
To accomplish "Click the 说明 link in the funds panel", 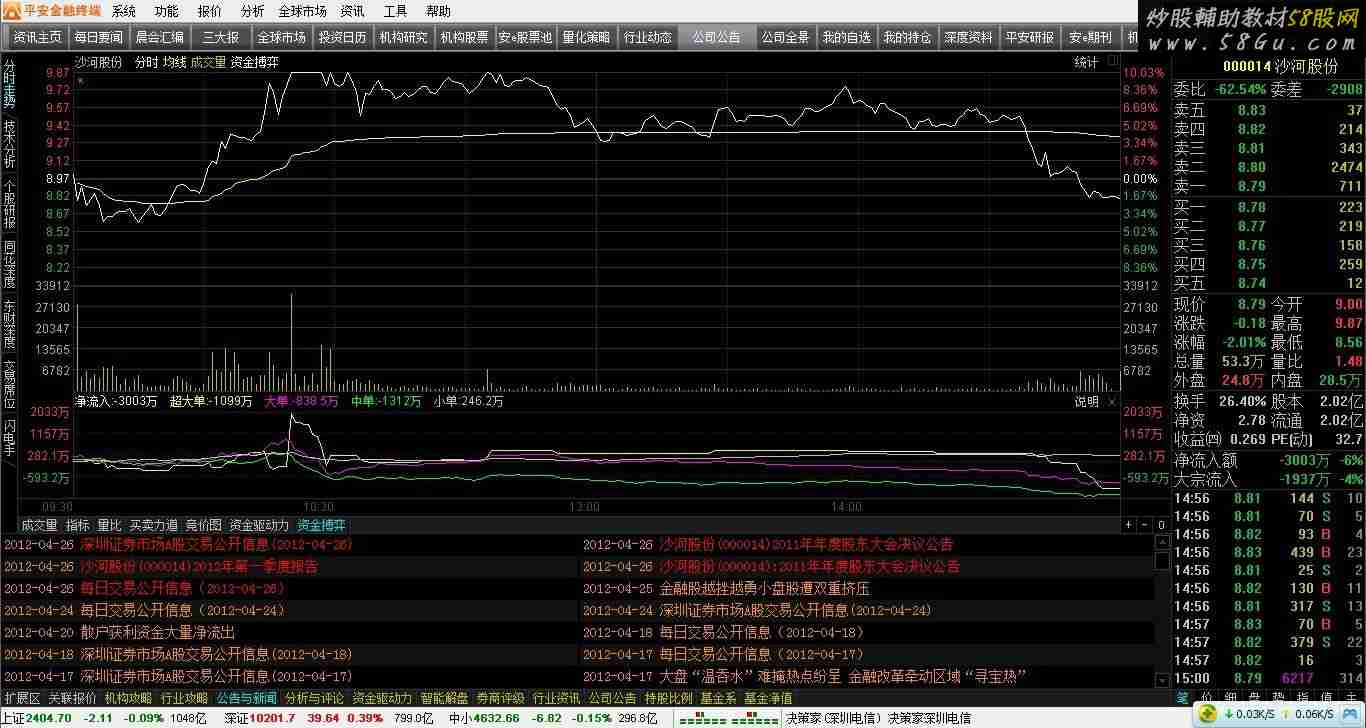I will pos(1086,401).
